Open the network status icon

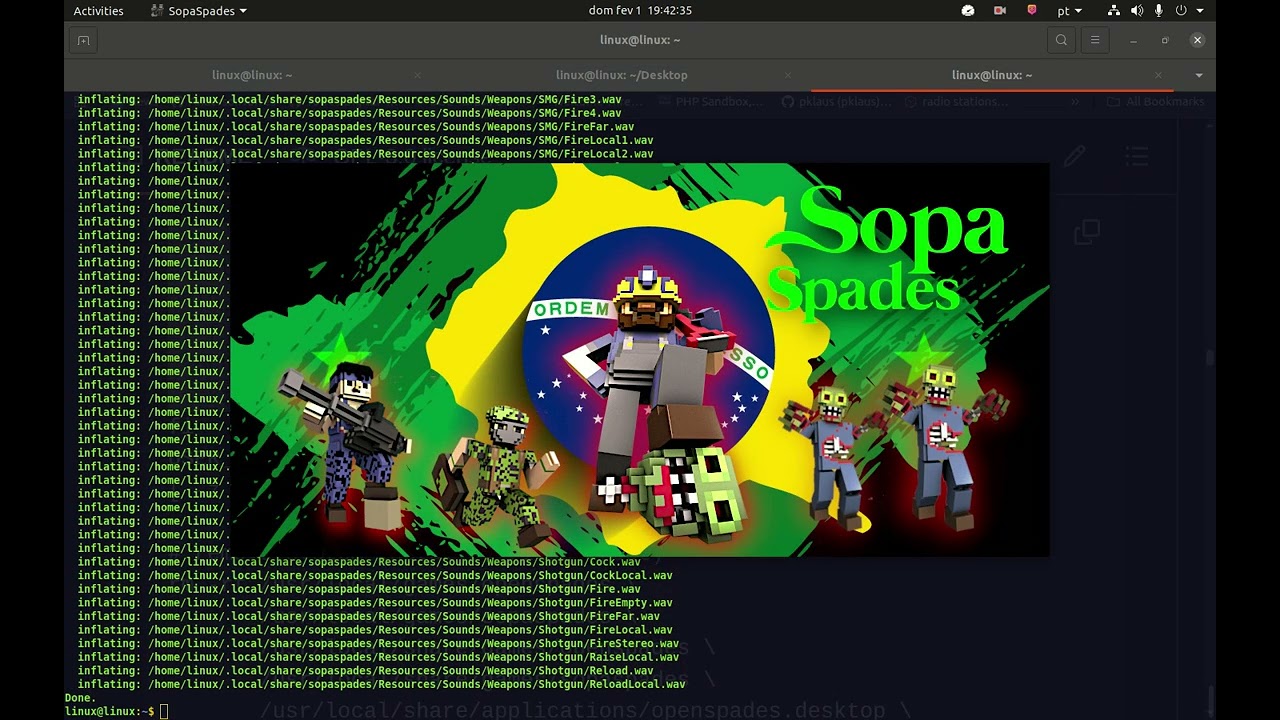[1114, 11]
